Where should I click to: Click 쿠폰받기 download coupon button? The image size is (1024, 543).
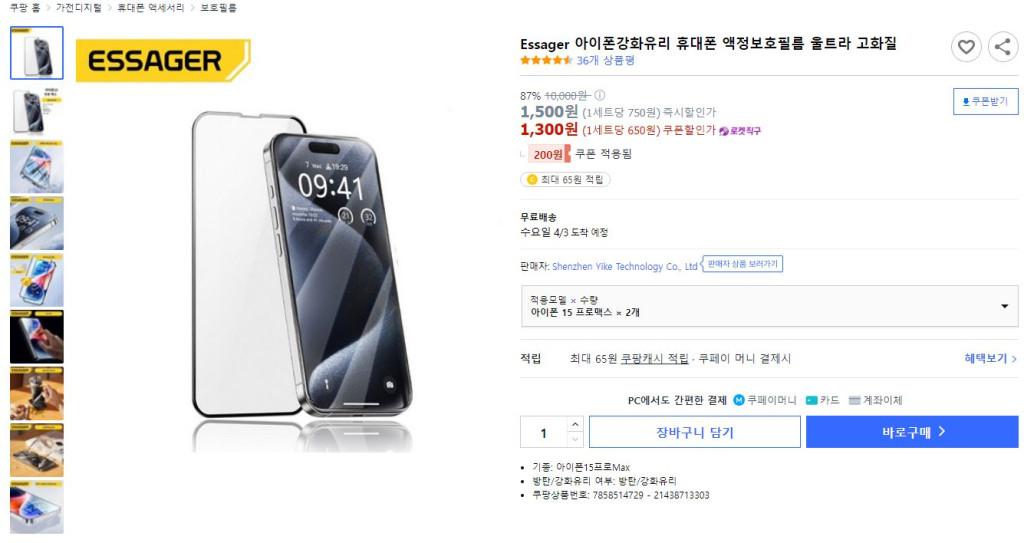pyautogui.click(x=985, y=101)
